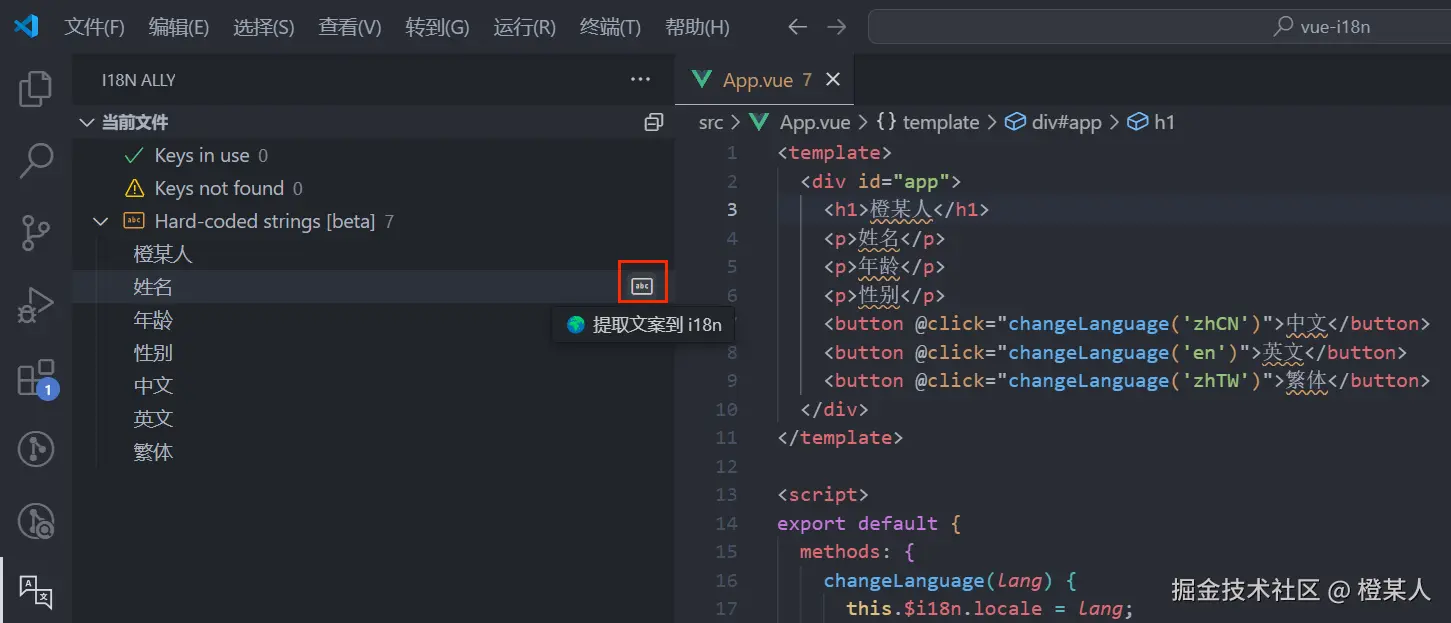The image size is (1451, 623).
Task: Click the vue-i18n command center search box
Action: (x=1159, y=27)
